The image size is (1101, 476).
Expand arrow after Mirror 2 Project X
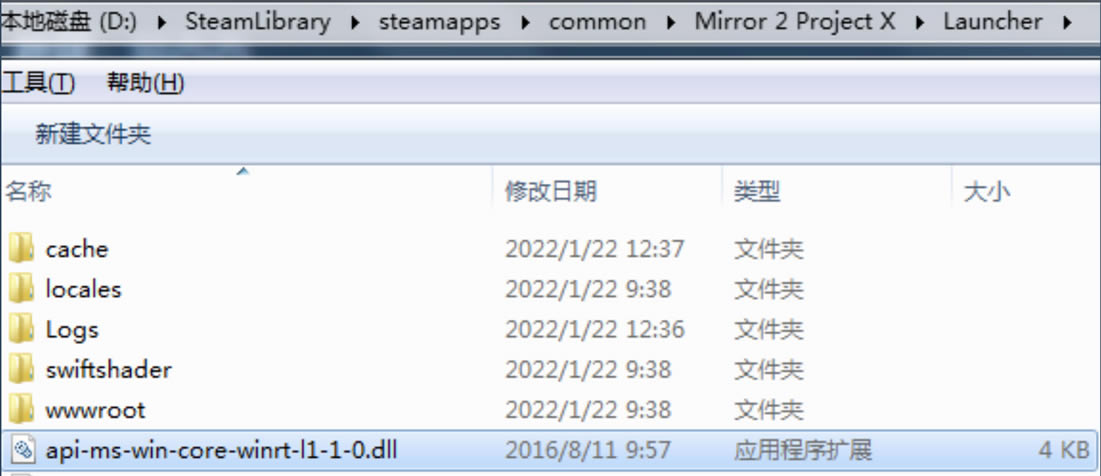919,22
